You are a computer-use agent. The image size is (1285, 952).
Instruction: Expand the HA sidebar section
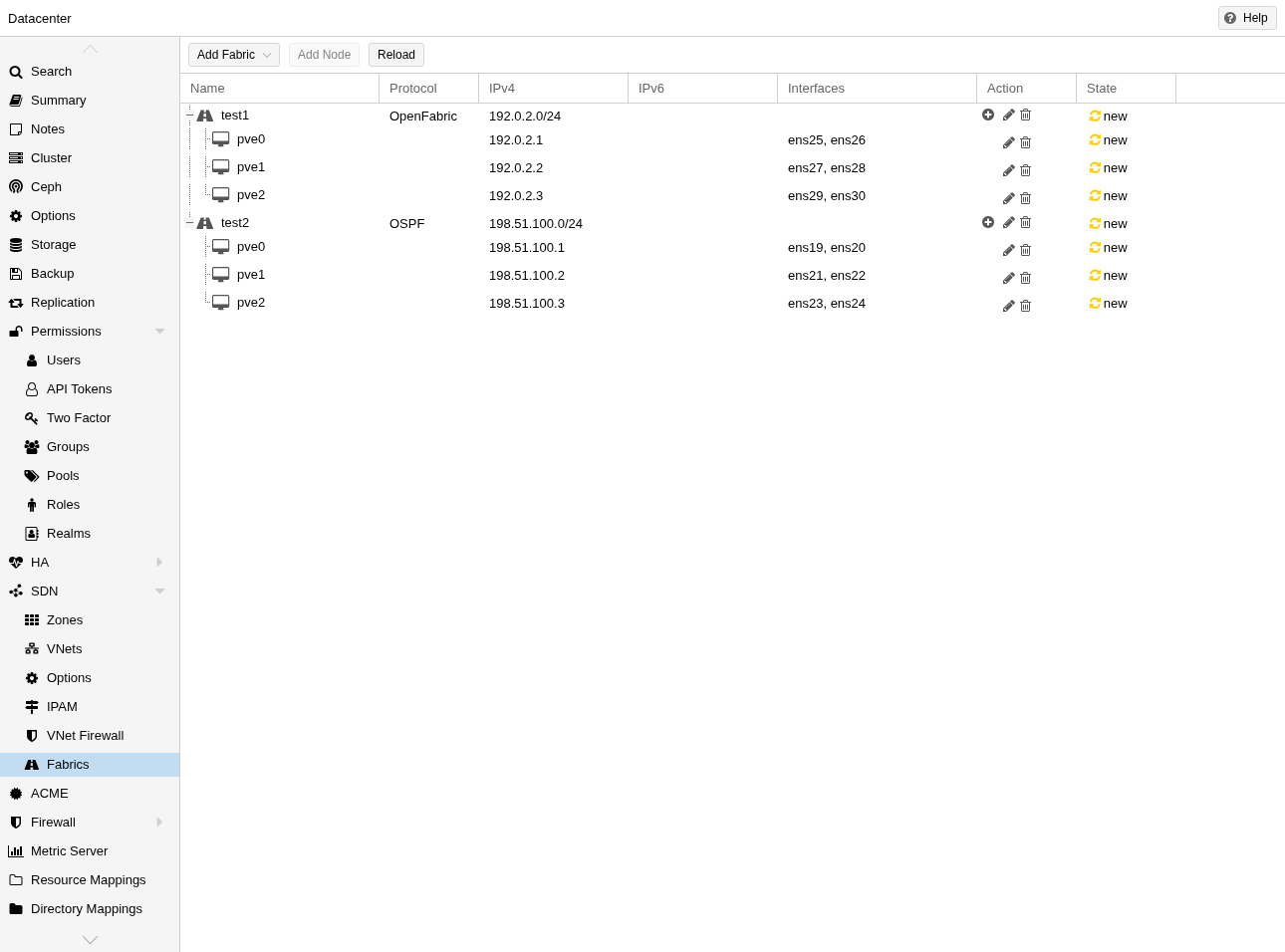pos(159,563)
